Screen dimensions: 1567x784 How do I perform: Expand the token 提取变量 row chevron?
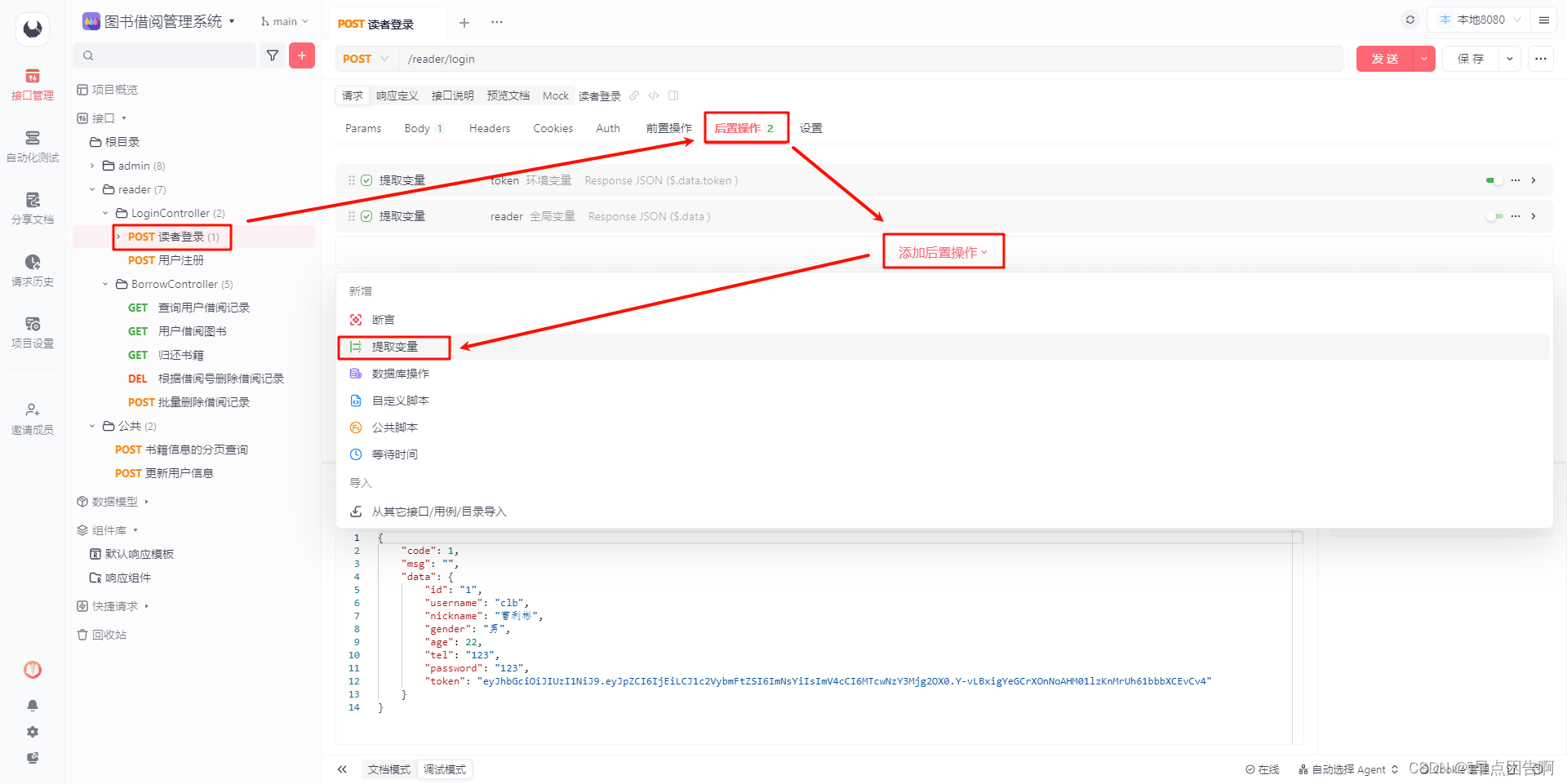click(x=1534, y=180)
